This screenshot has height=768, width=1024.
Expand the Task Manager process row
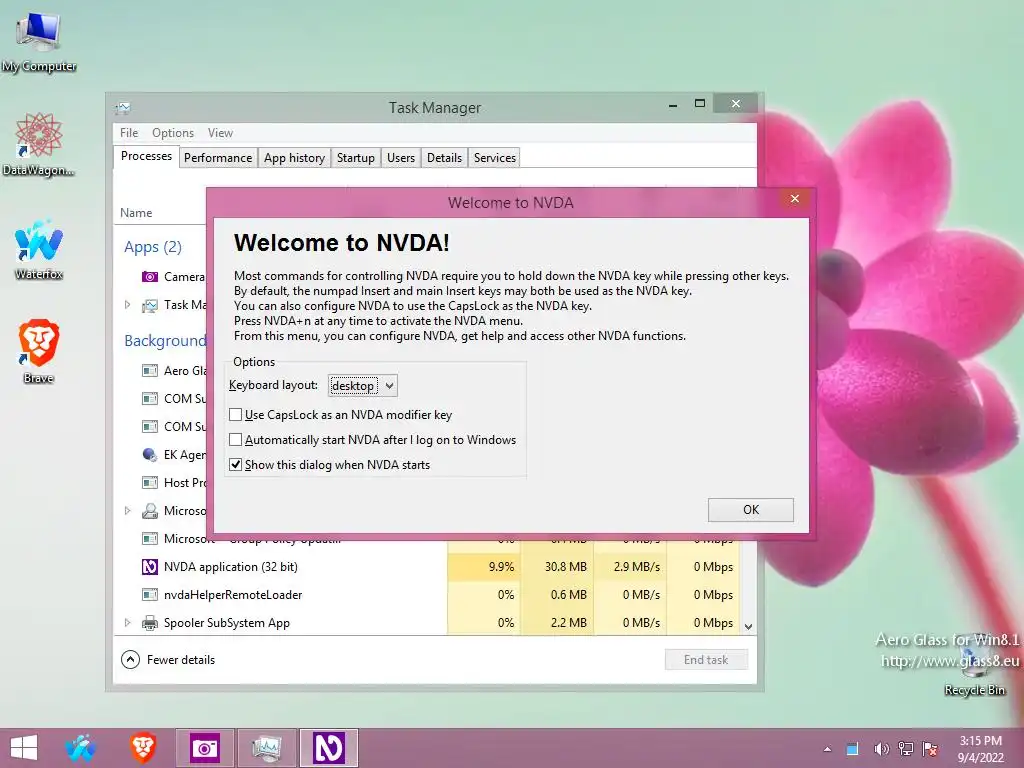point(127,305)
